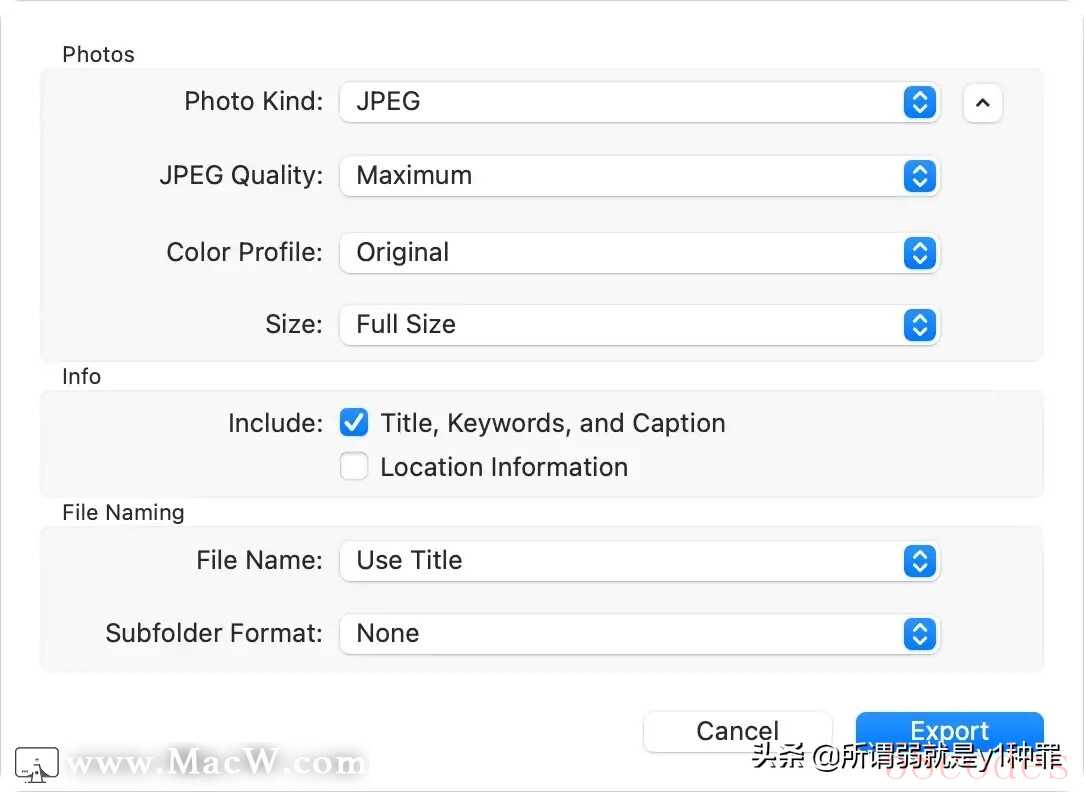The image size is (1084, 792).
Task: Click the "Title, Keywords, and Caption" label text
Action: 553,423
